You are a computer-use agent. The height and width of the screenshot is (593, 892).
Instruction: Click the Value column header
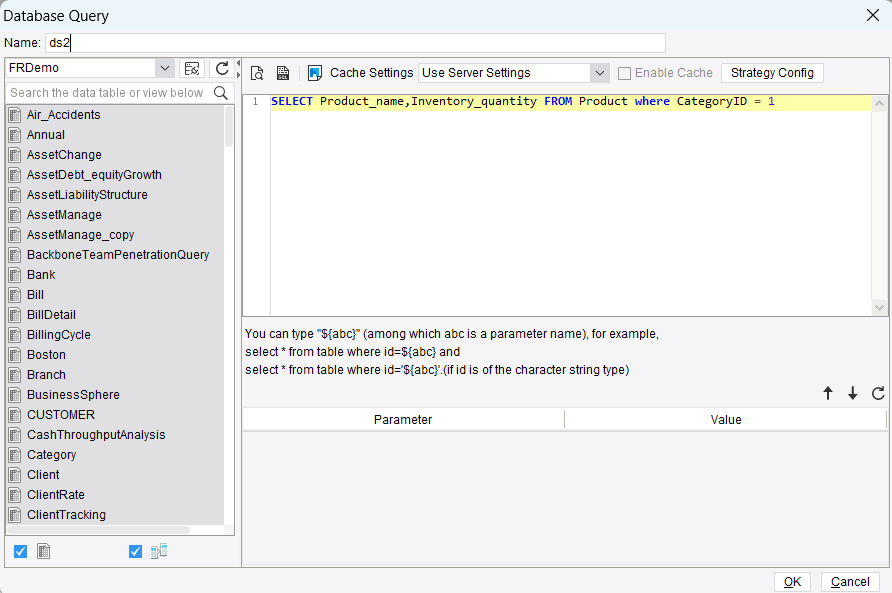726,419
